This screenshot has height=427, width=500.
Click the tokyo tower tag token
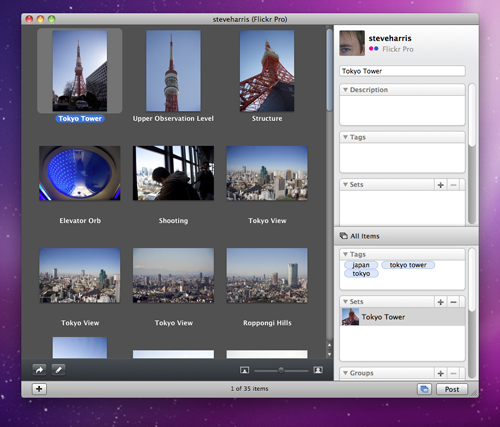[x=408, y=265]
